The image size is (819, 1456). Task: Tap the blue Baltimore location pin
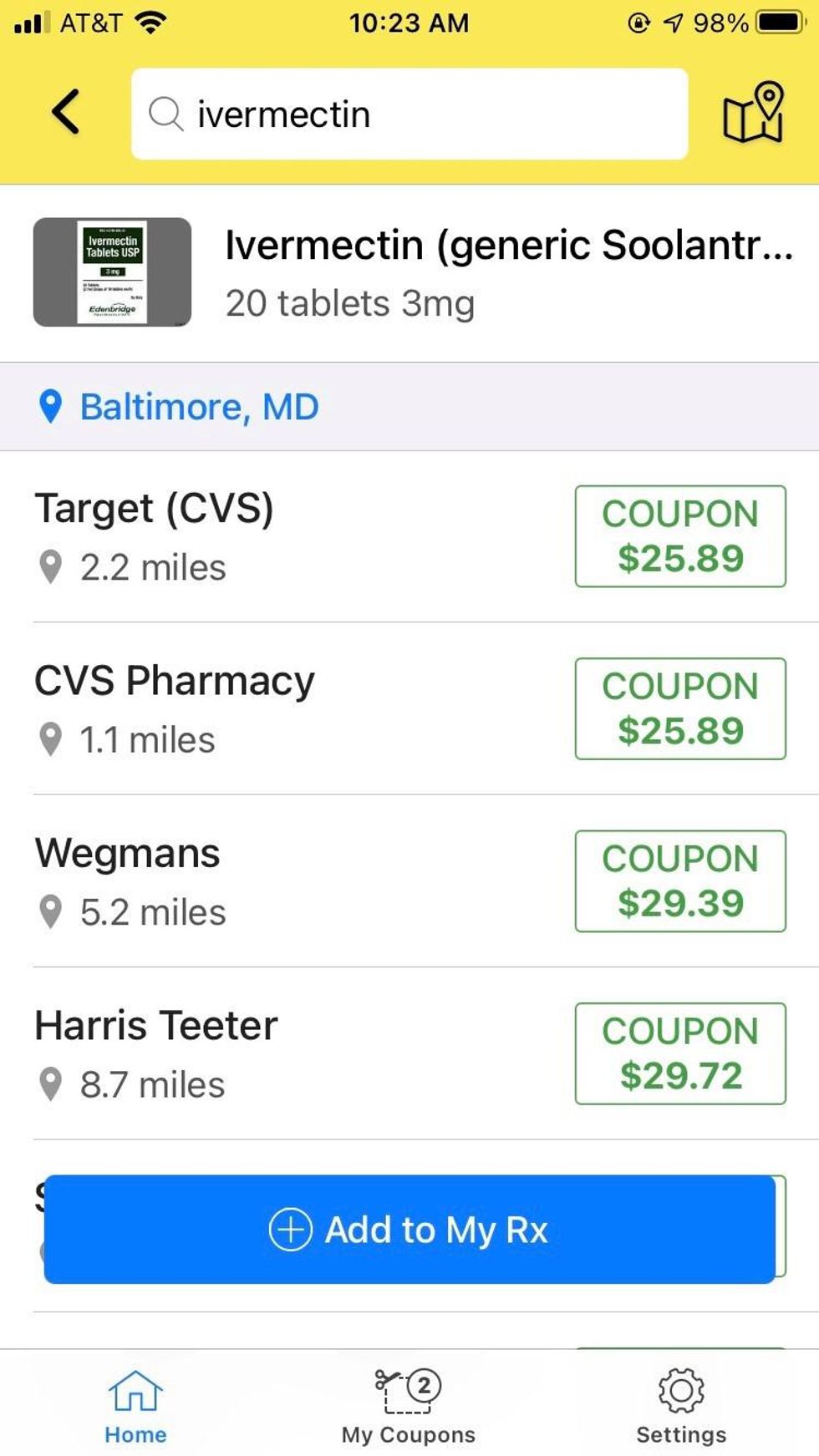(x=51, y=407)
